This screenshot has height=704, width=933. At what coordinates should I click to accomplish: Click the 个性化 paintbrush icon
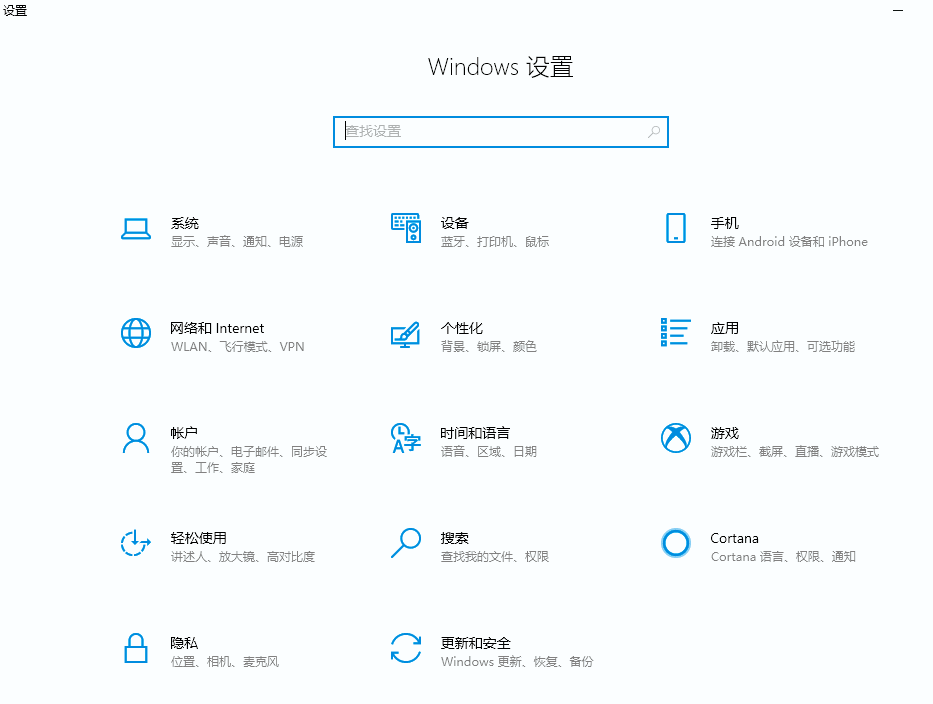tap(405, 334)
